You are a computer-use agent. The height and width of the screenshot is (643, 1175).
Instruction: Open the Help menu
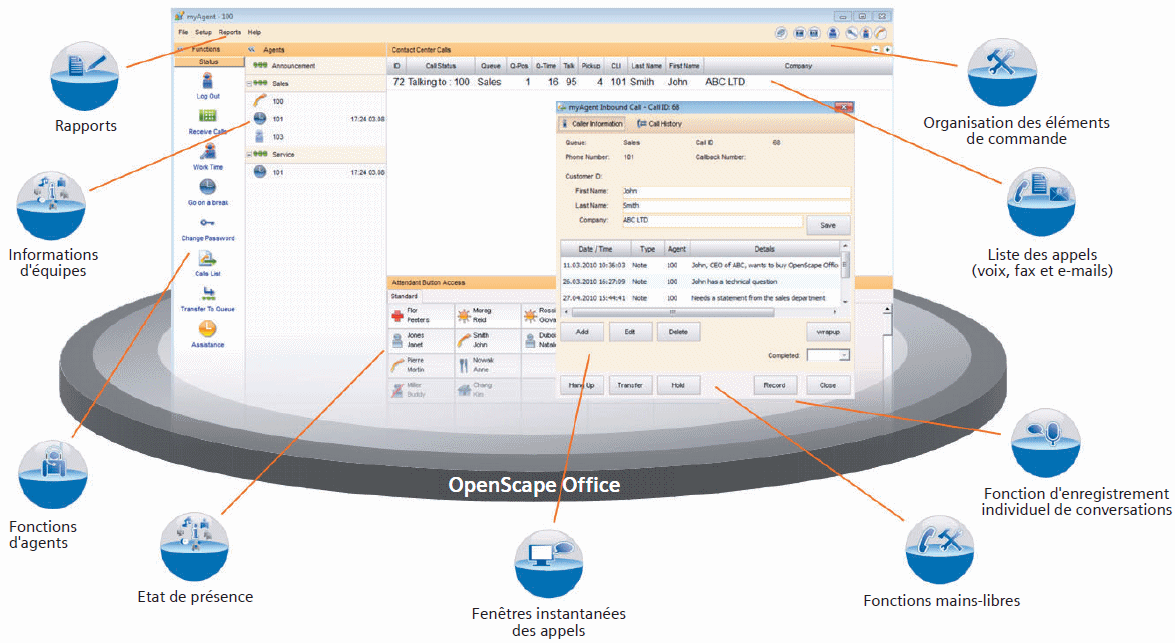255,32
